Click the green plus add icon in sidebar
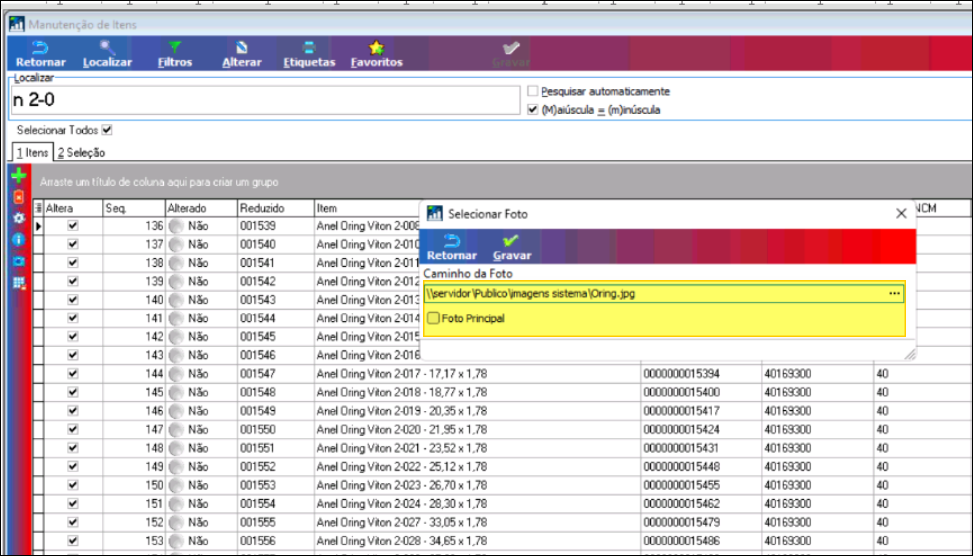The width and height of the screenshot is (973, 556). click(17, 176)
